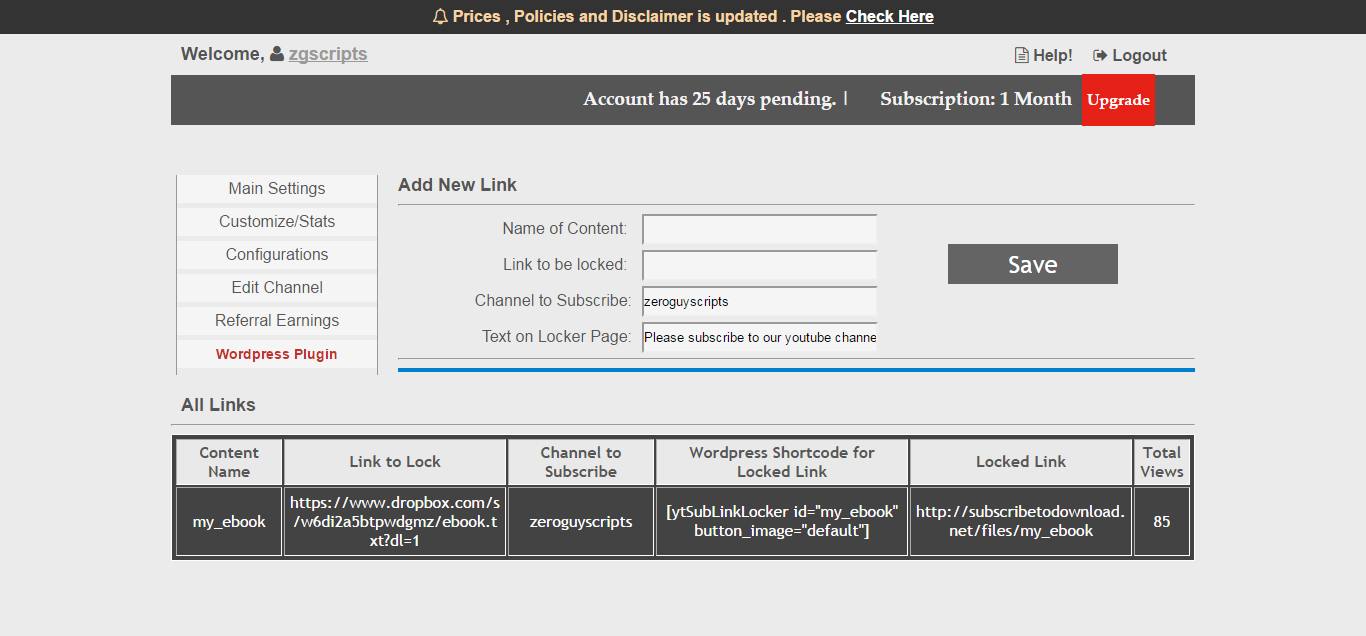
Task: Click the Logout arrow icon
Action: coord(1100,56)
